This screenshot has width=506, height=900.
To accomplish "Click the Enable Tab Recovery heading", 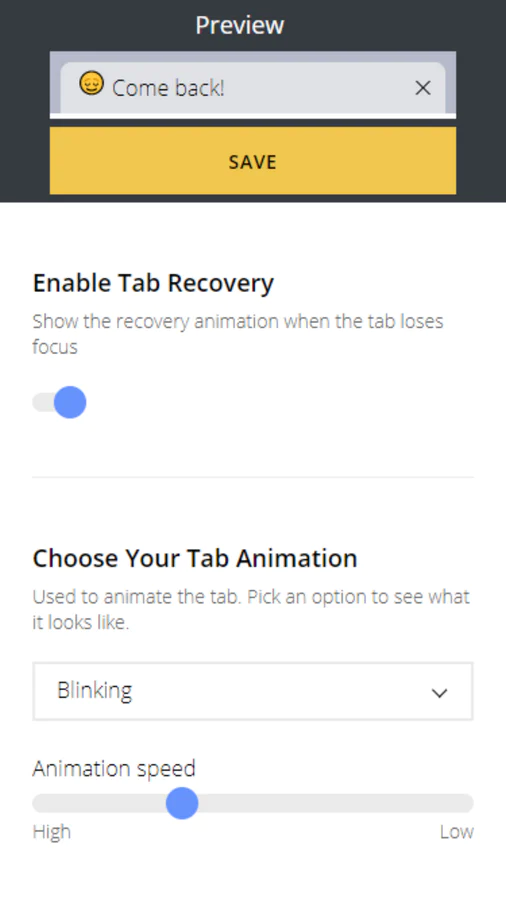I will pyautogui.click(x=153, y=284).
